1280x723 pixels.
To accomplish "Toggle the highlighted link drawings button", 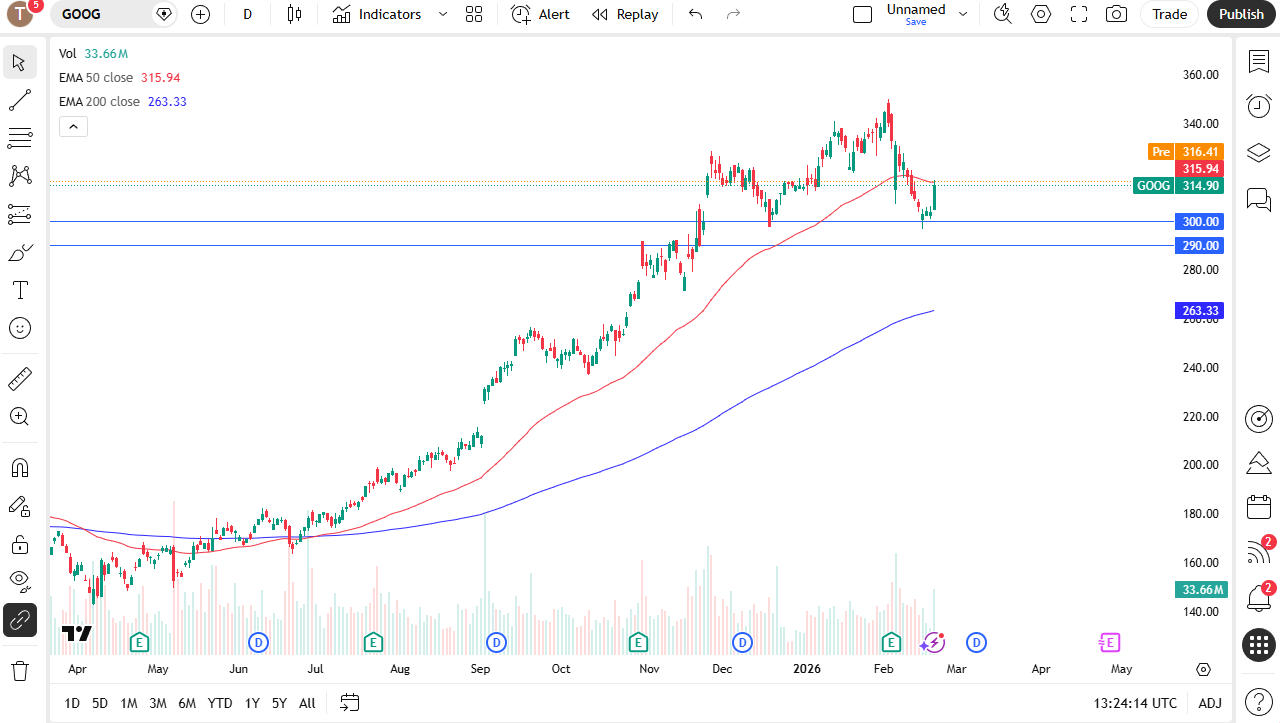I will pos(20,620).
